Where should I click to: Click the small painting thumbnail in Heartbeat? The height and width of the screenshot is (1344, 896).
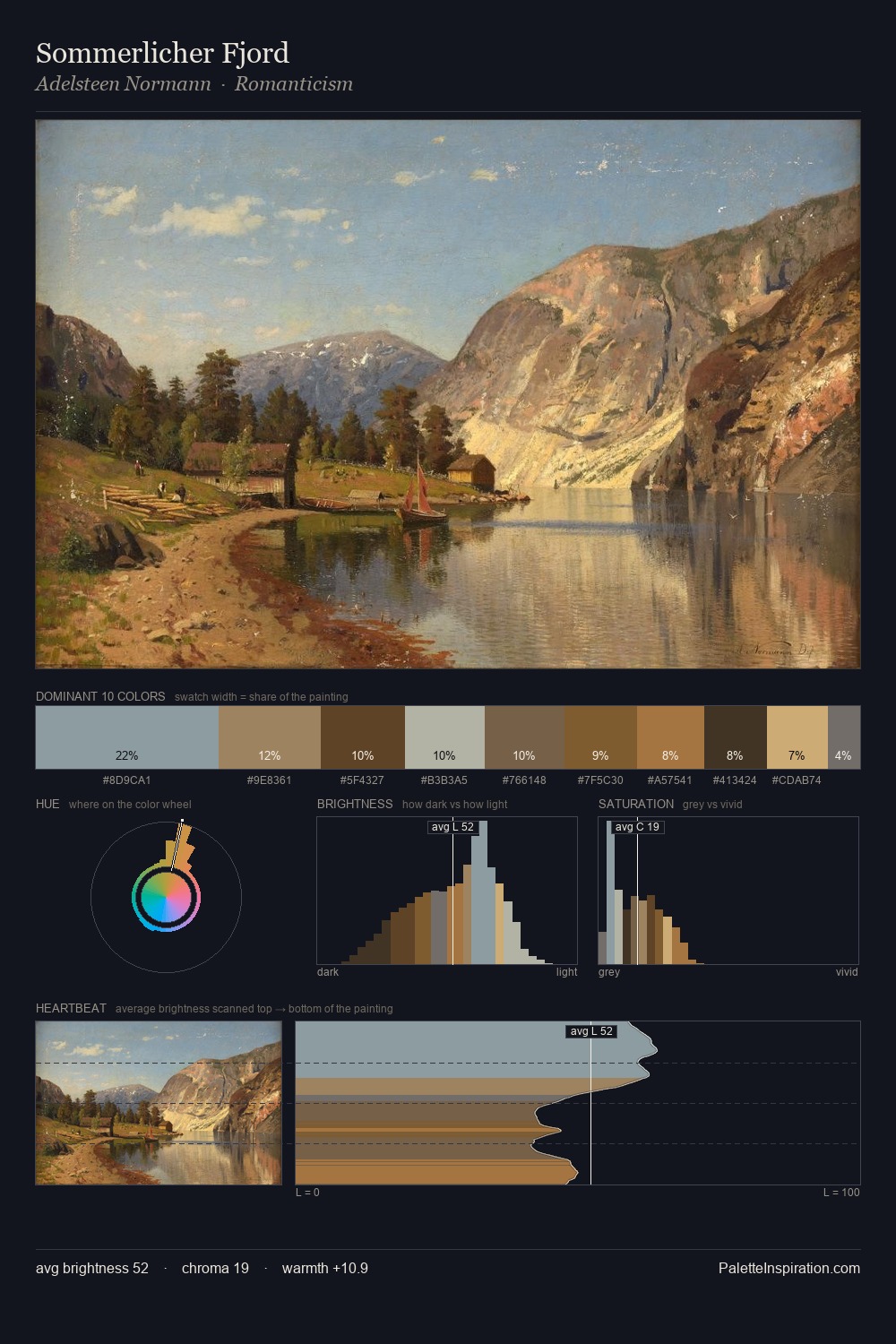[159, 1103]
